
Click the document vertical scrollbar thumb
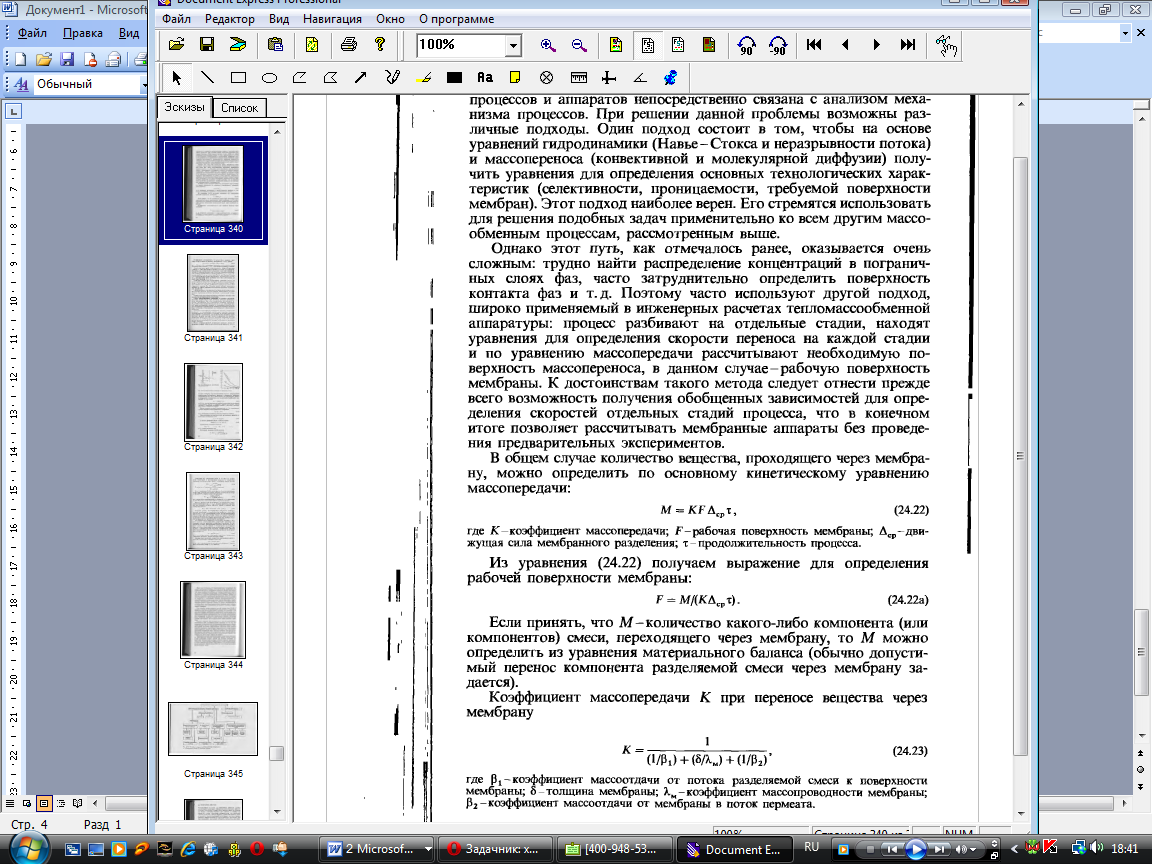pyautogui.click(x=1020, y=456)
